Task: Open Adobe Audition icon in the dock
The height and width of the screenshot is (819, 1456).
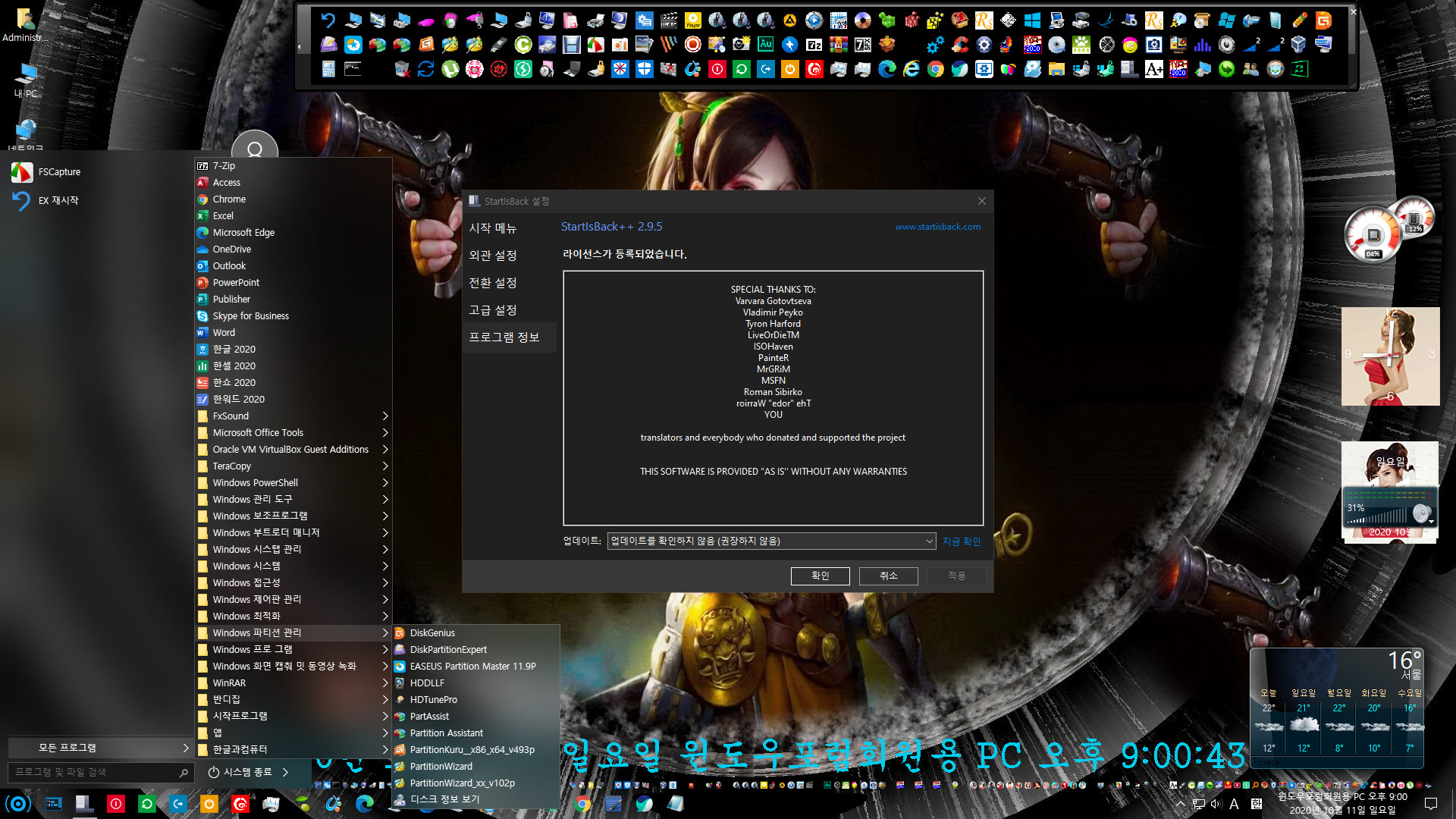Action: click(765, 45)
